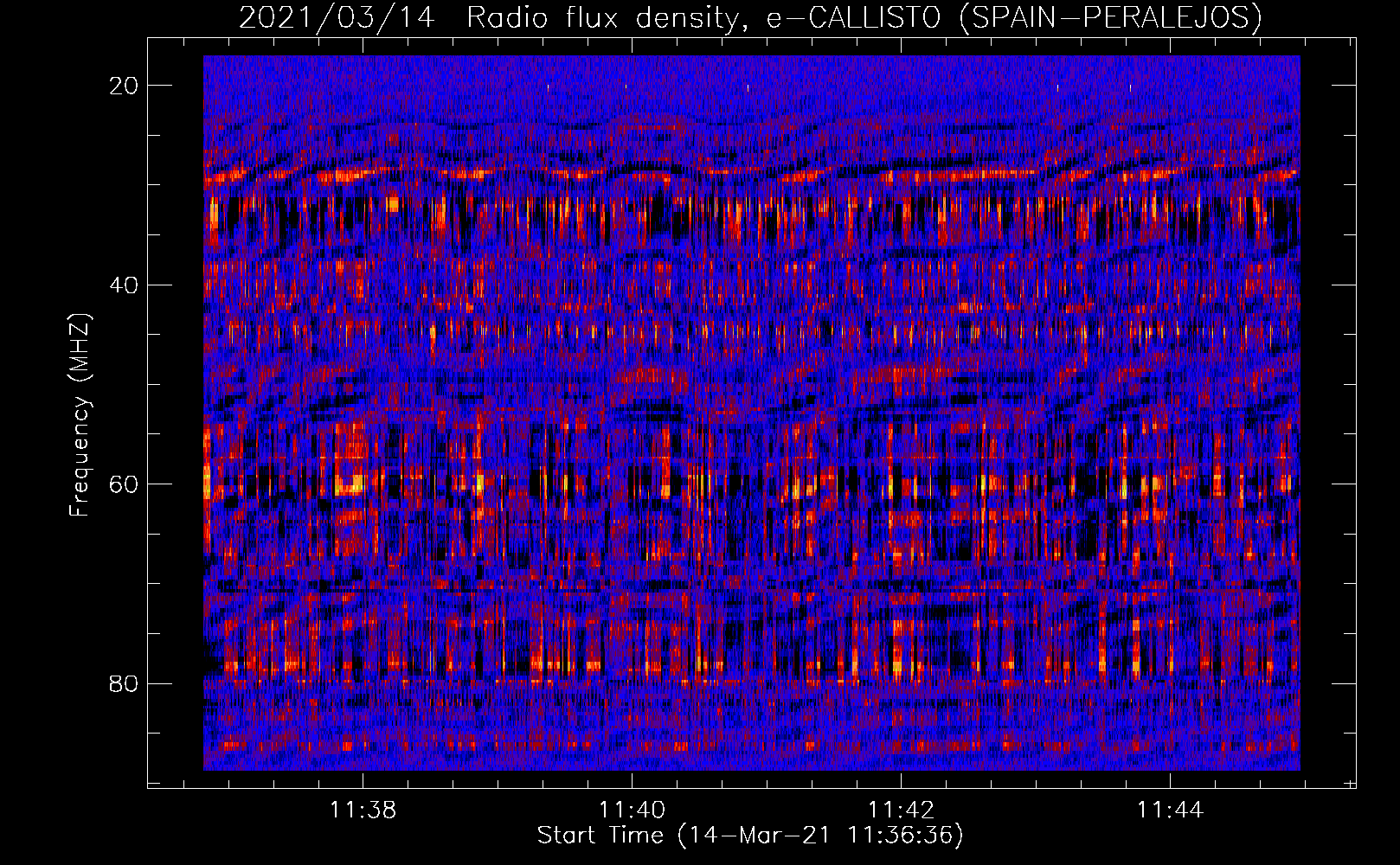Click the 11:40 time tick label
Image resolution: width=1400 pixels, height=865 pixels.
[633, 810]
